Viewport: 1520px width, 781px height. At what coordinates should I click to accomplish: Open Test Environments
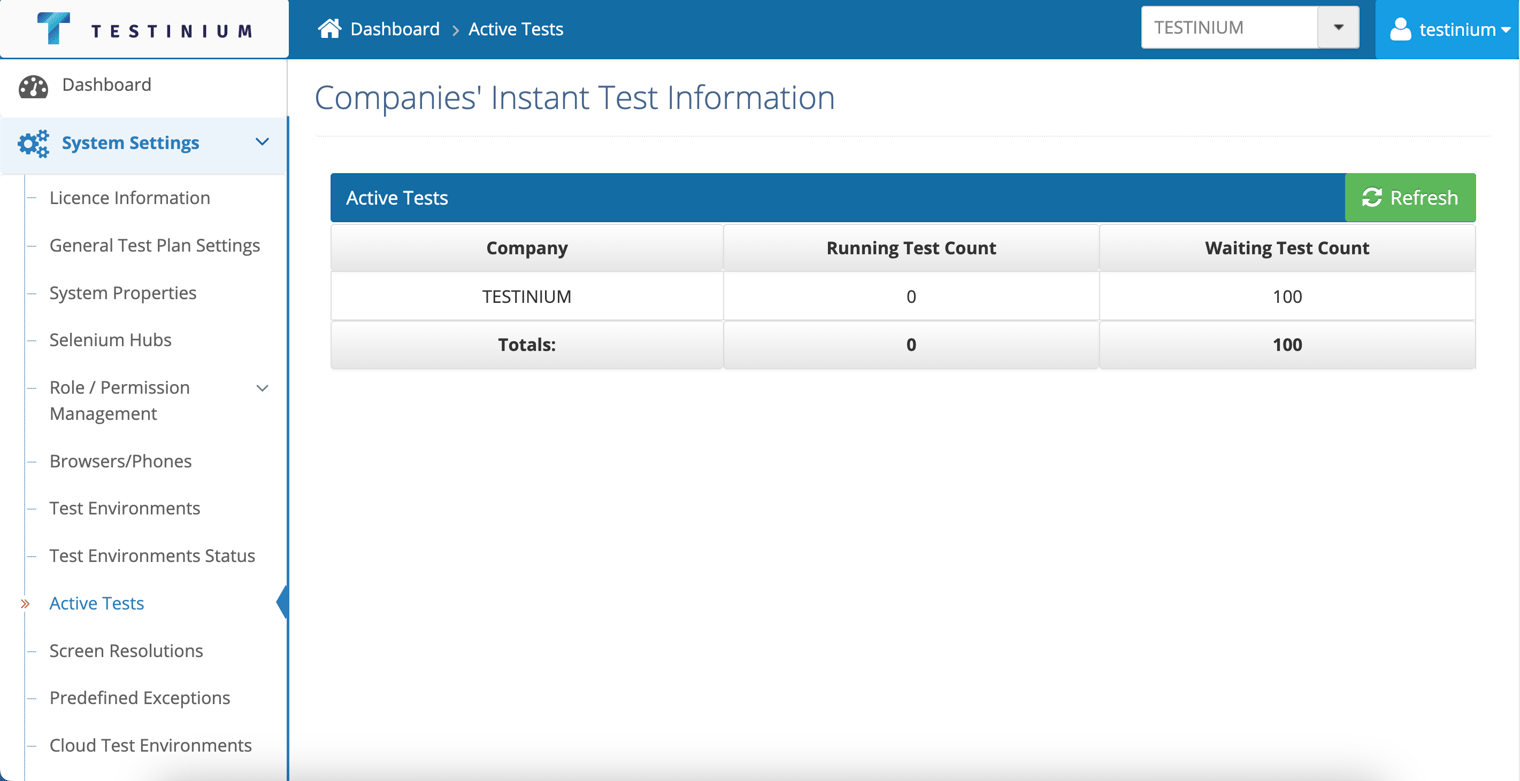pyautogui.click(x=125, y=508)
